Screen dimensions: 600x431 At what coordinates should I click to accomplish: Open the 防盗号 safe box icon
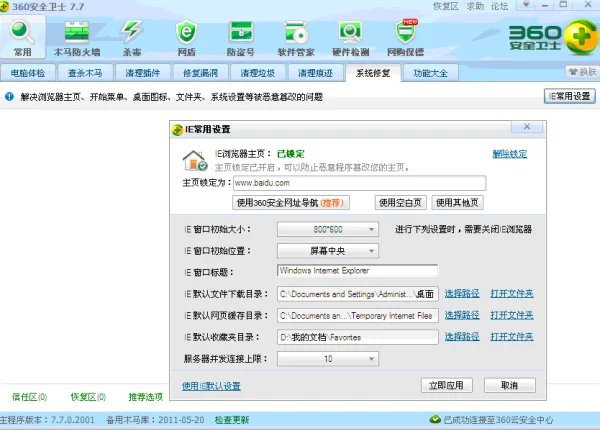pyautogui.click(x=241, y=38)
